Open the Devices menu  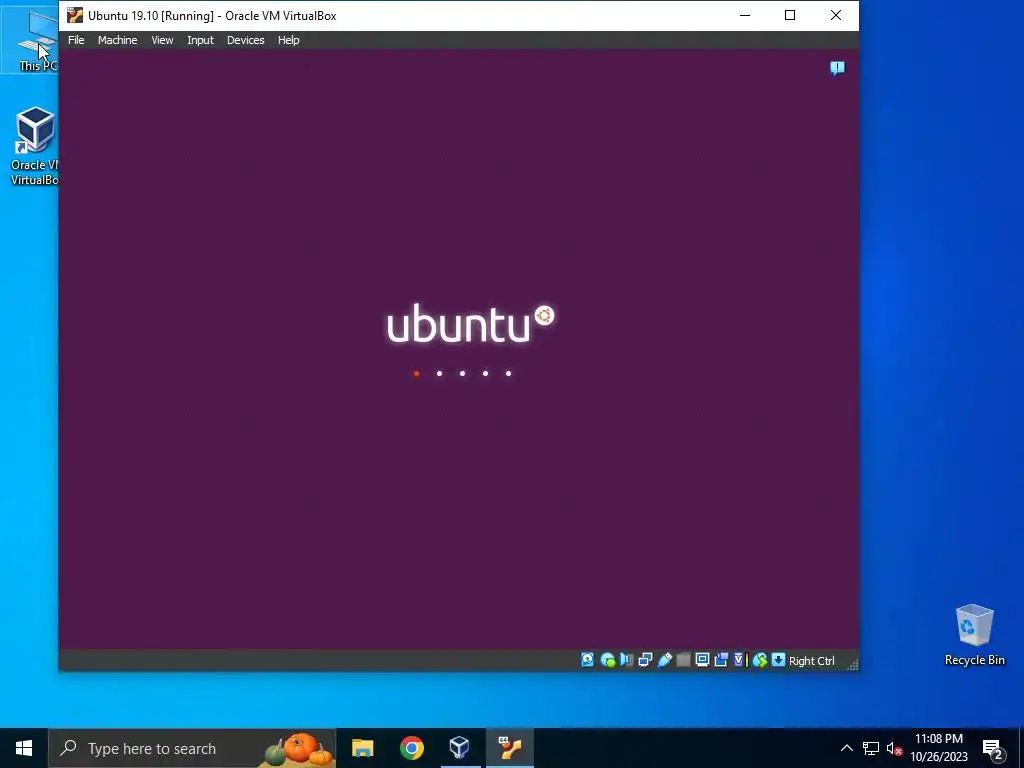[246, 40]
